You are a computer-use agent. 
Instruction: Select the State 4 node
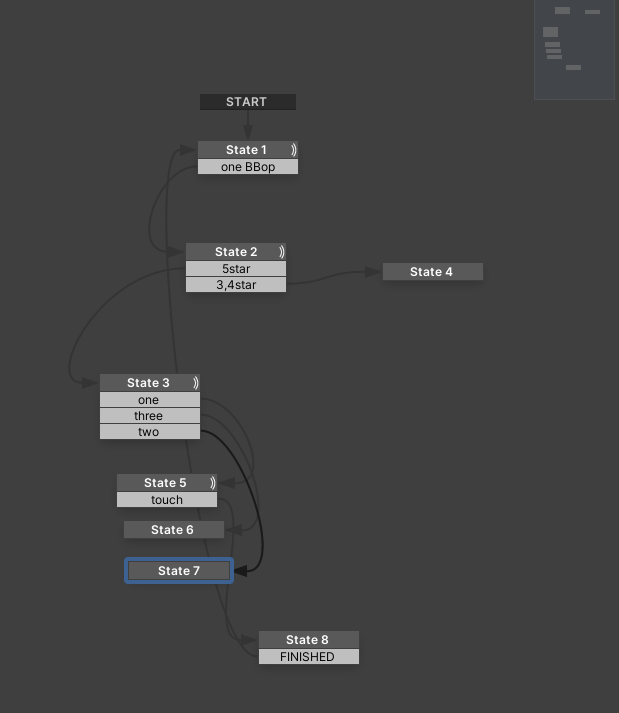tap(432, 272)
